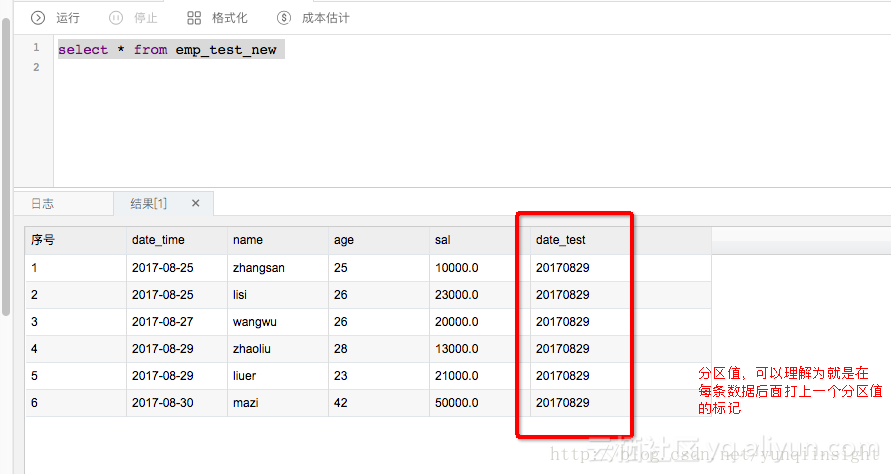Select the cell containing zhangsan
Screen dimensions: 891x474
click(278, 268)
